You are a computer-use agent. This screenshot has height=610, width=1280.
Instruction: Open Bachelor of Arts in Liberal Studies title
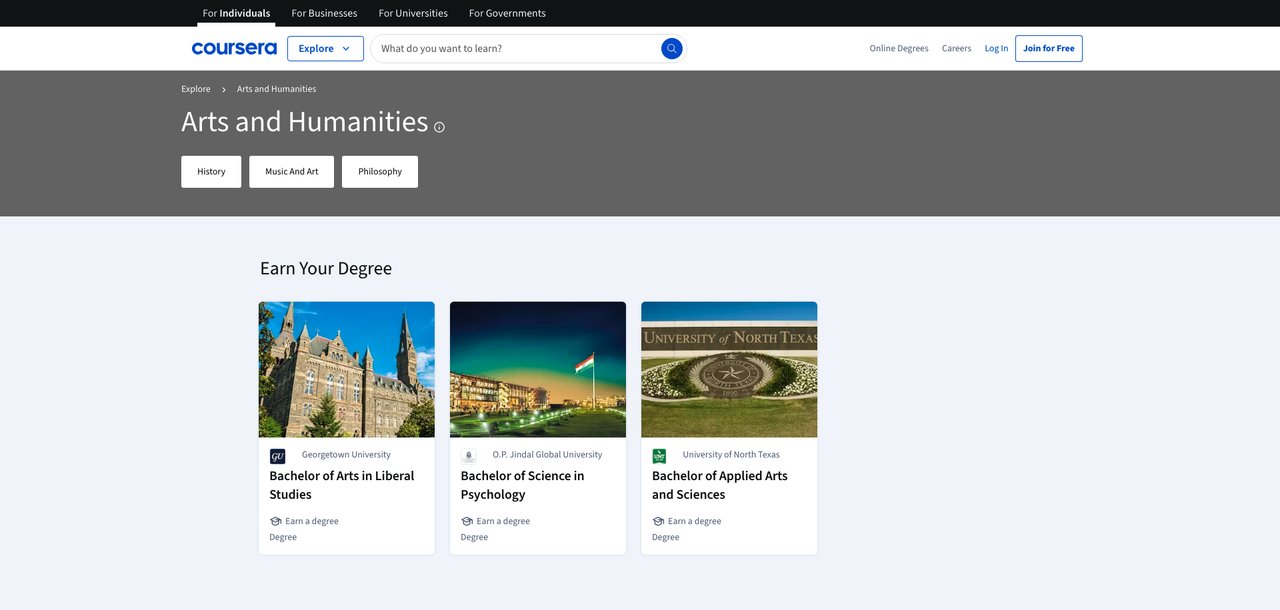pyautogui.click(x=342, y=485)
